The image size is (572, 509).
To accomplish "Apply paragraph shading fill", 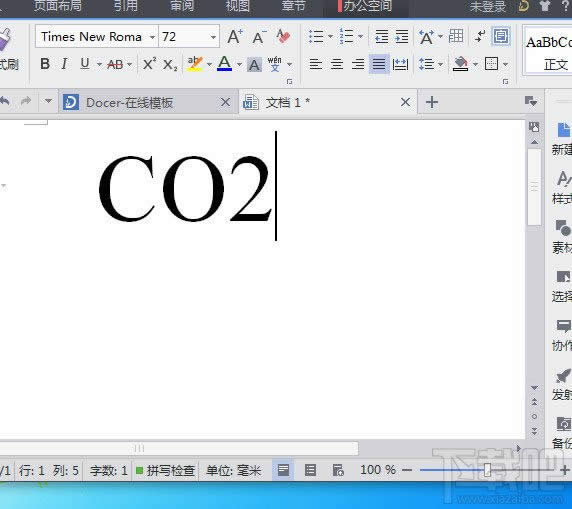I will click(x=460, y=64).
